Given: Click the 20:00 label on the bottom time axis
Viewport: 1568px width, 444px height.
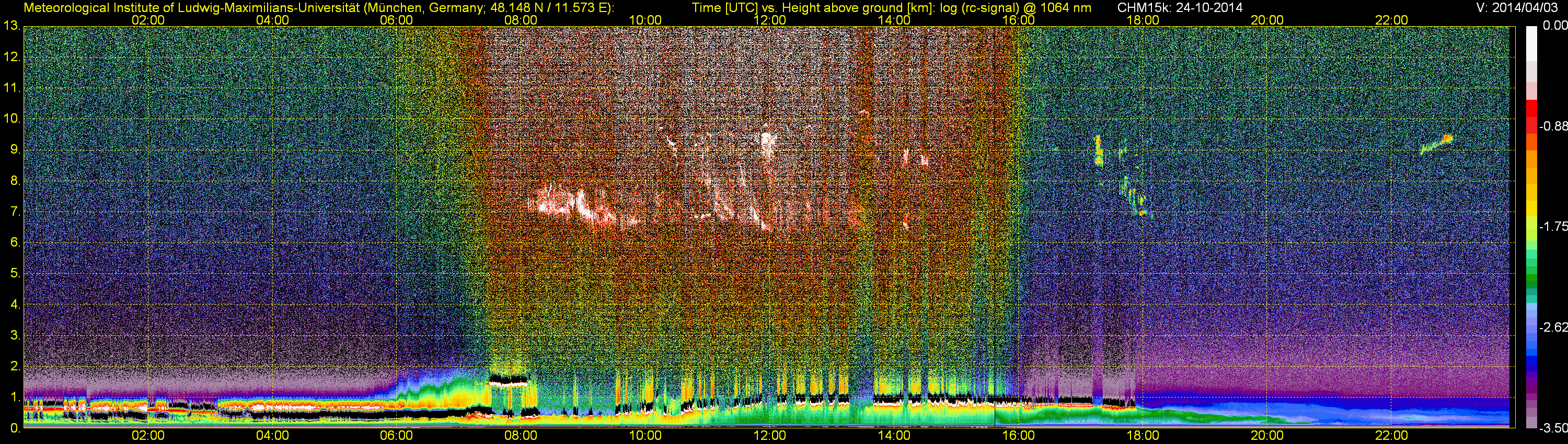Looking at the screenshot, I should pos(1267,436).
